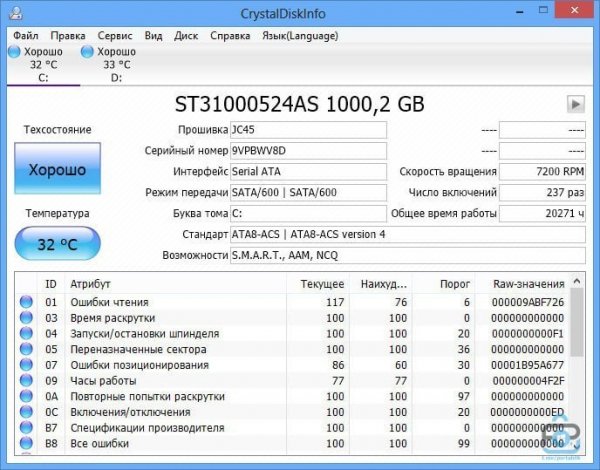Select the Переназначенные сектора row
This screenshot has width=600, height=470.
pos(292,349)
